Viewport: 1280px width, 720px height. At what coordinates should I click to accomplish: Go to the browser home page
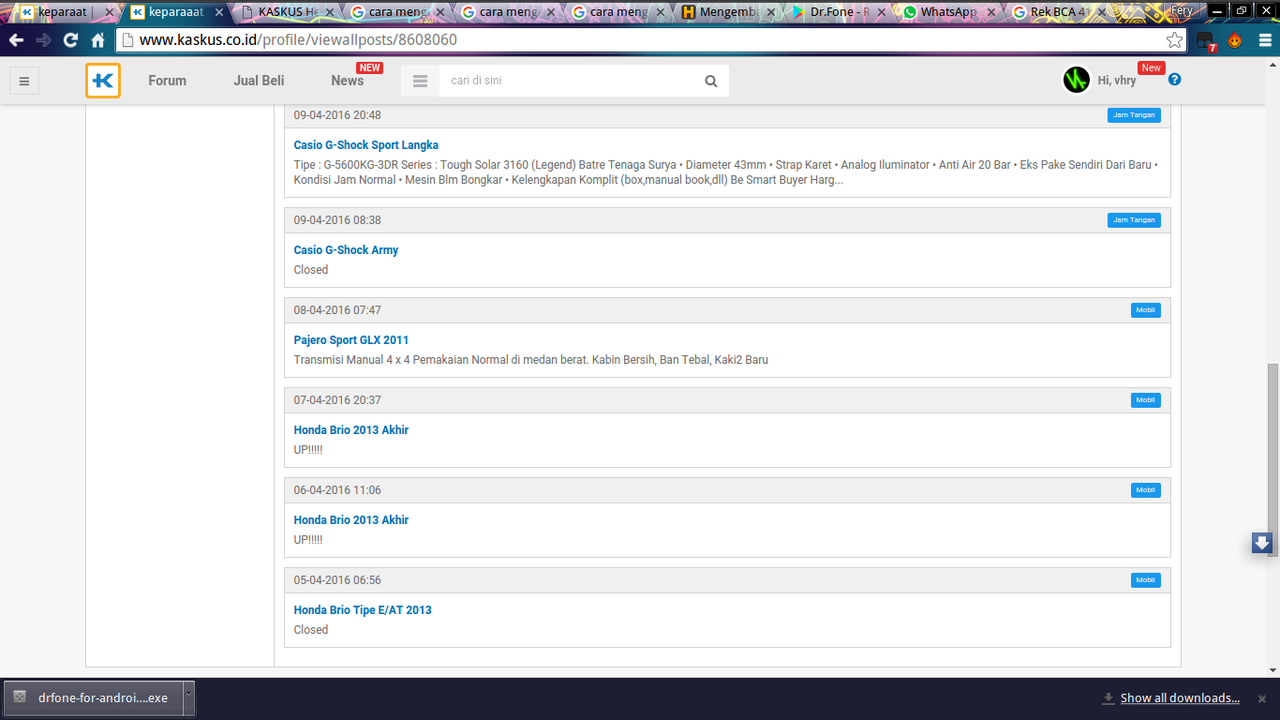pos(98,40)
